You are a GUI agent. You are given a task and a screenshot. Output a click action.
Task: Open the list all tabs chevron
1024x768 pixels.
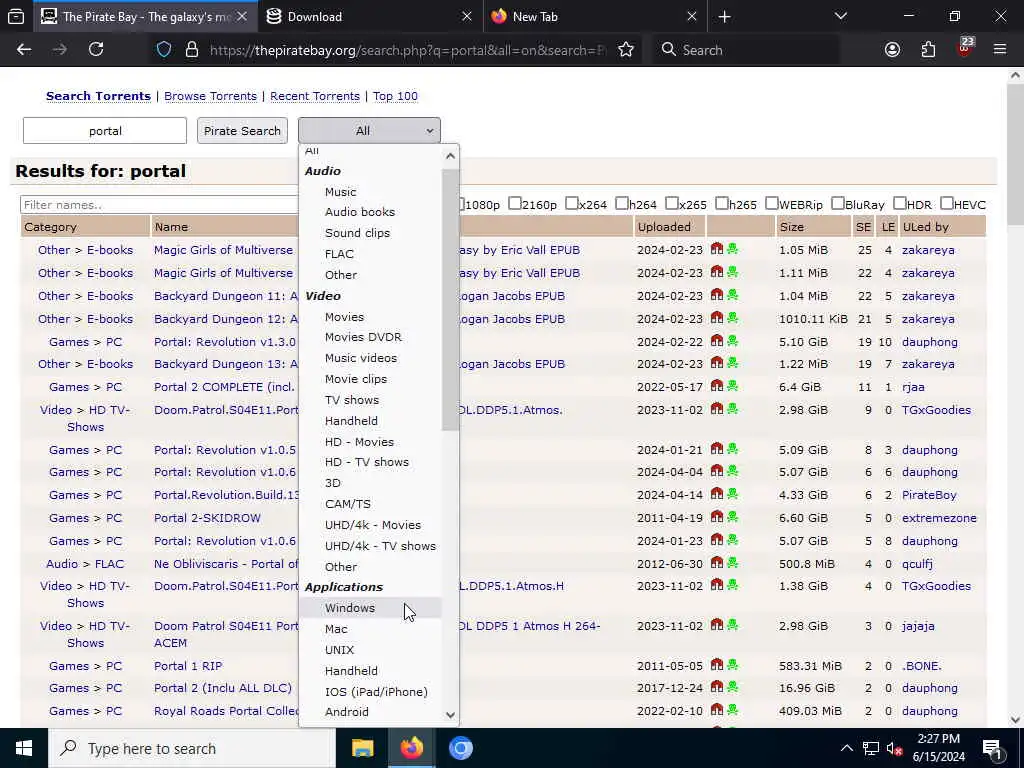(x=840, y=16)
